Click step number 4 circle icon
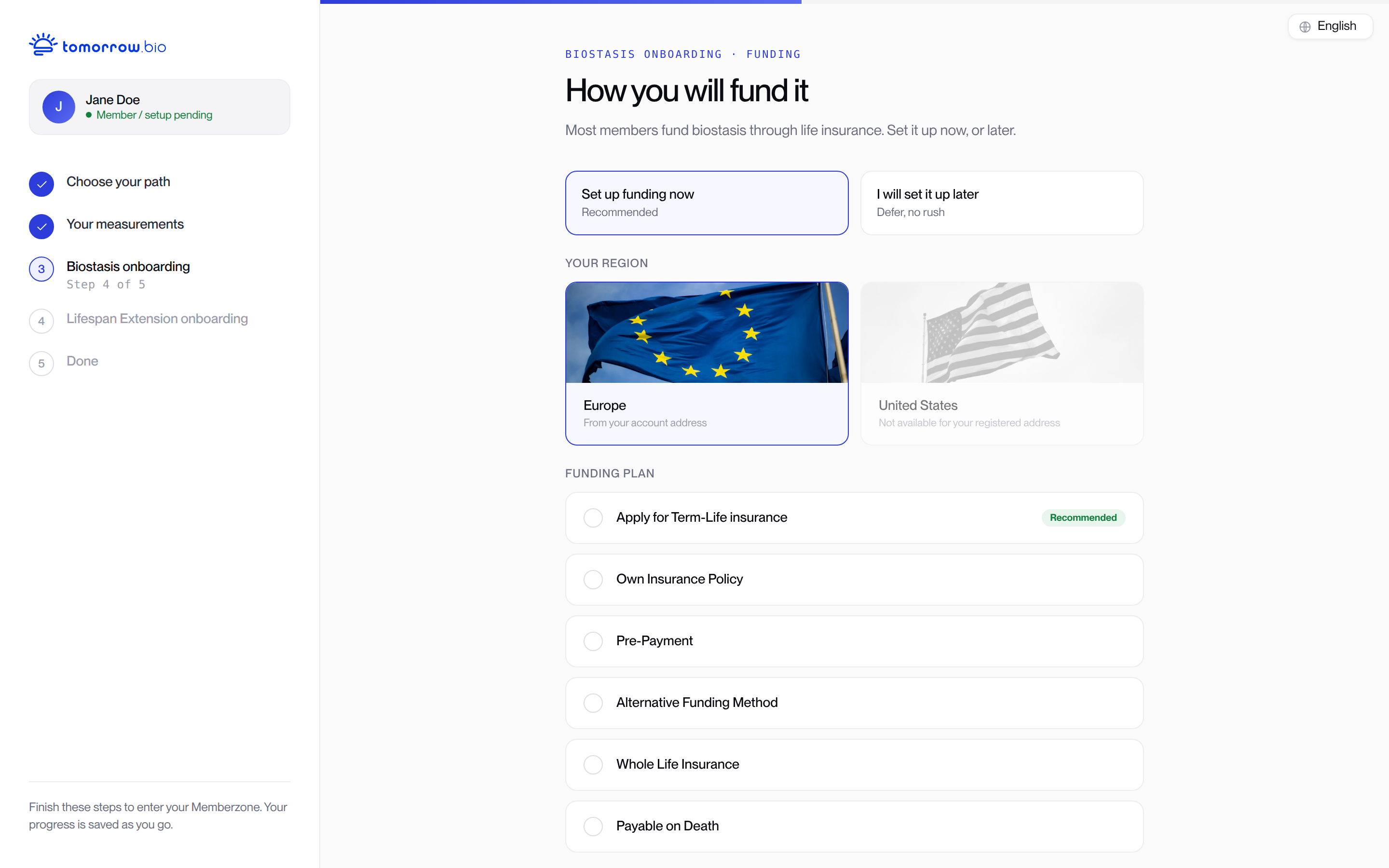1389x868 pixels. click(x=41, y=321)
